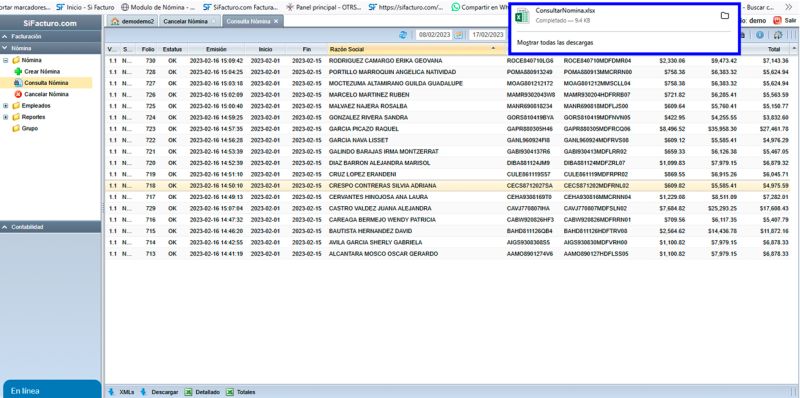Click the bookmarks overflow chevron in the browser bar
800x398 pixels.
coord(788,7)
